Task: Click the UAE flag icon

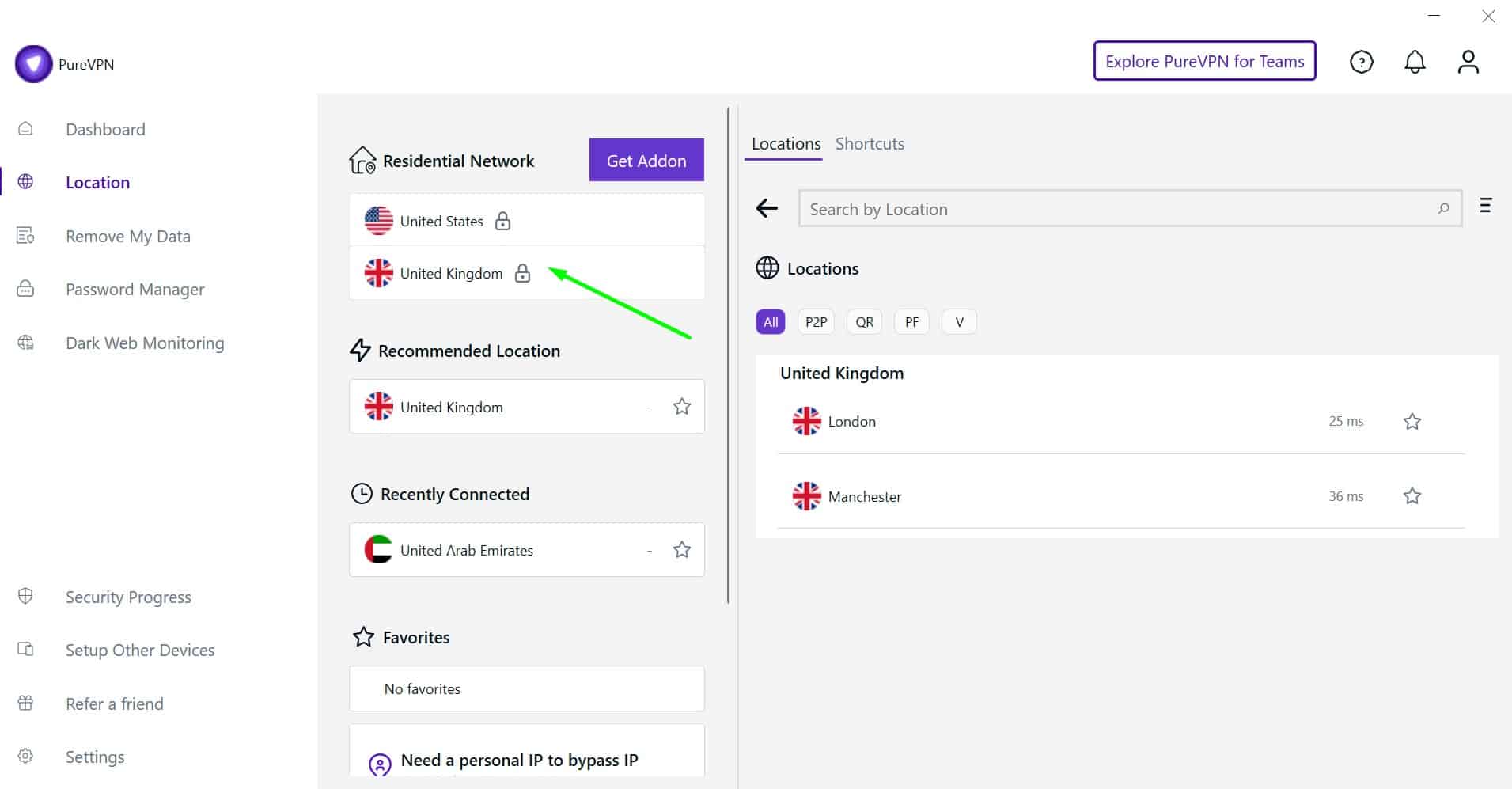Action: point(378,549)
